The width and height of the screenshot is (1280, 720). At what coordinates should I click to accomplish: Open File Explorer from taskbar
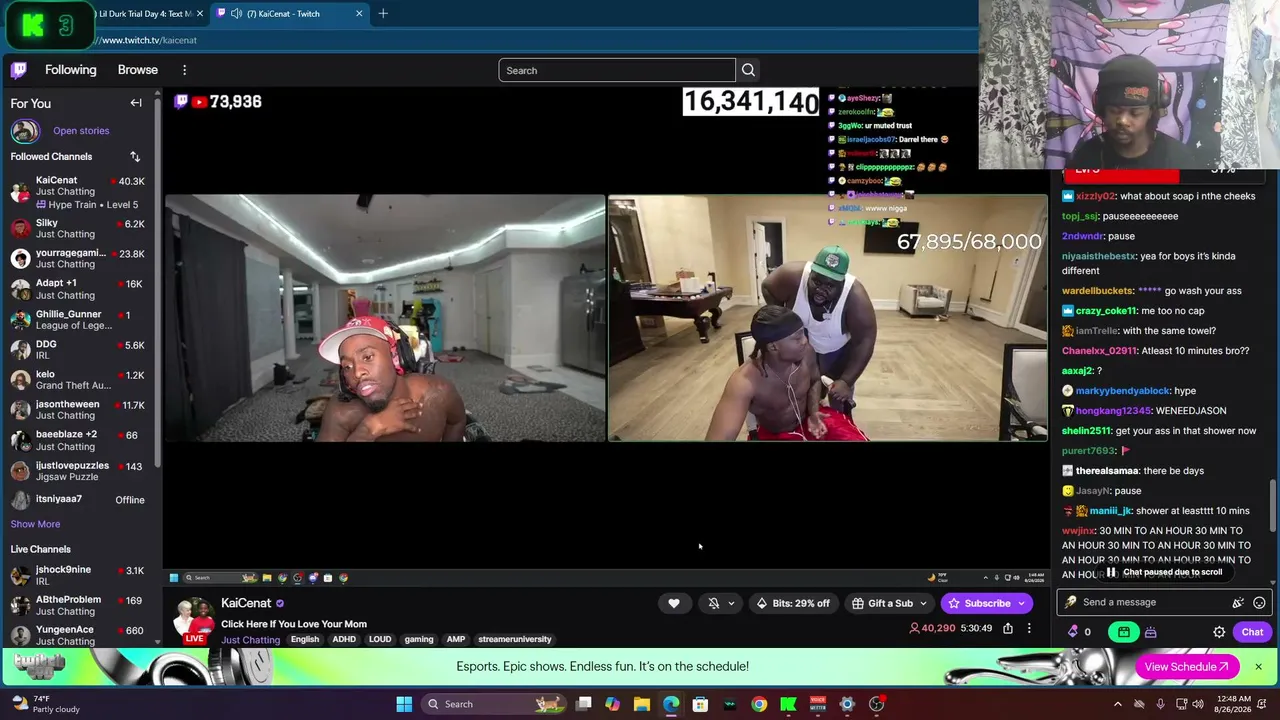pyautogui.click(x=642, y=704)
